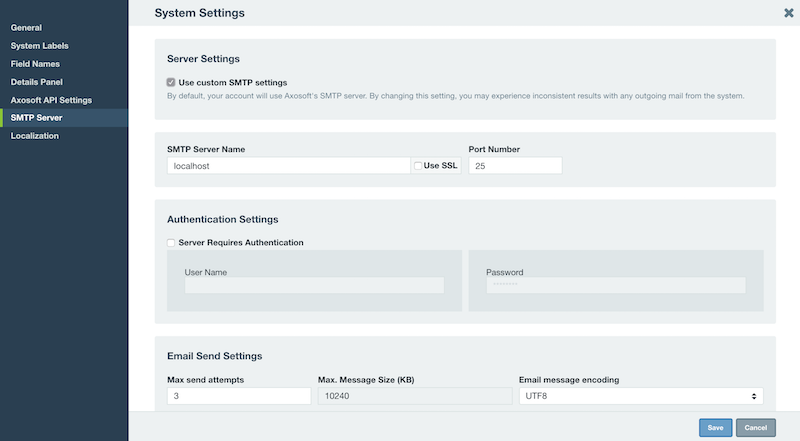
Task: Click the Email message encoding label
Action: pos(569,380)
